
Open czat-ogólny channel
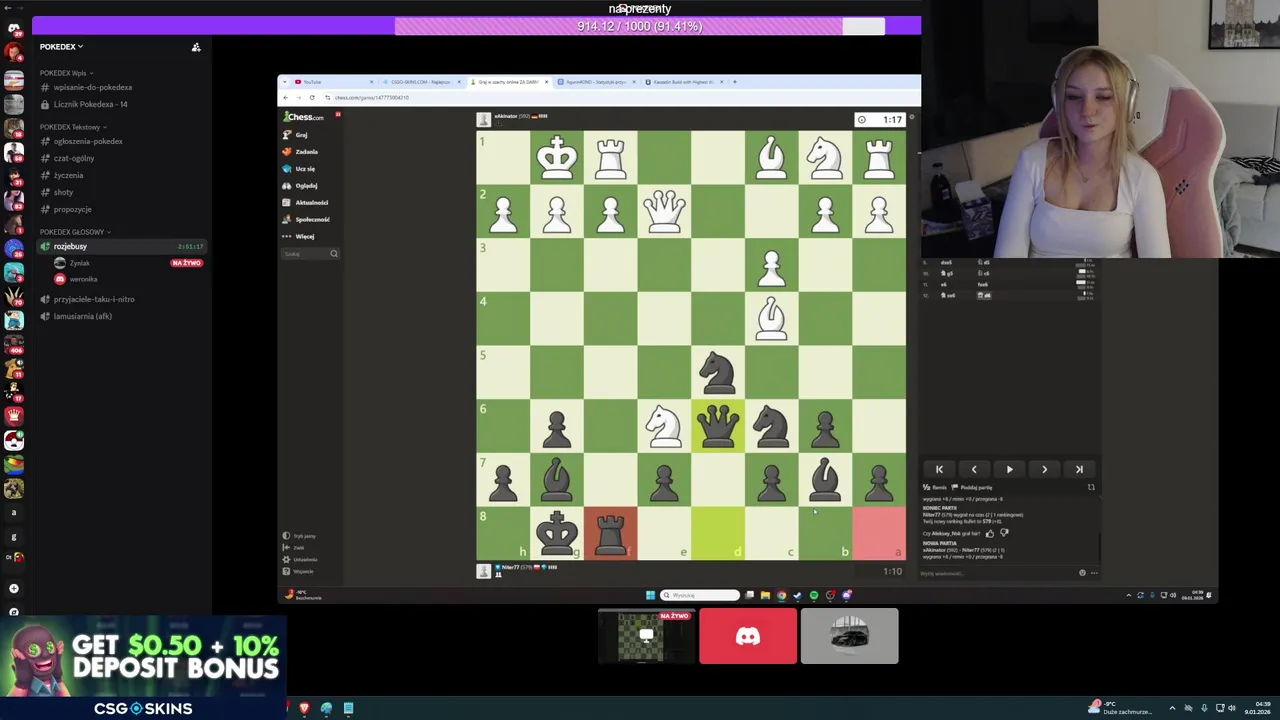coord(74,158)
